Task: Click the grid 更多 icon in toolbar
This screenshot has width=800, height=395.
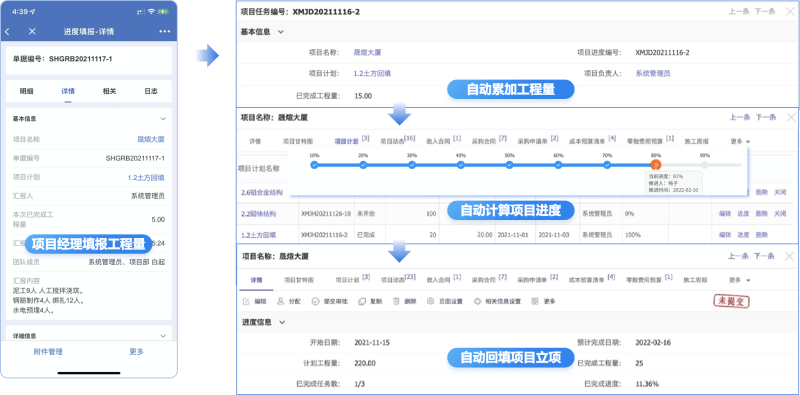Action: point(535,302)
